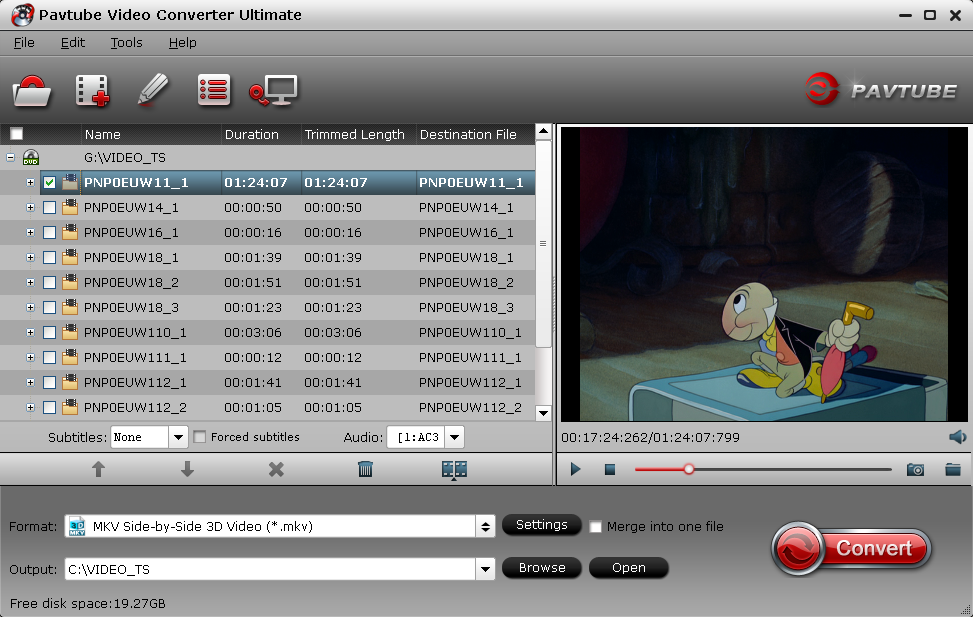This screenshot has width=973, height=617.
Task: Mute the preview volume speaker
Action: pos(957,437)
